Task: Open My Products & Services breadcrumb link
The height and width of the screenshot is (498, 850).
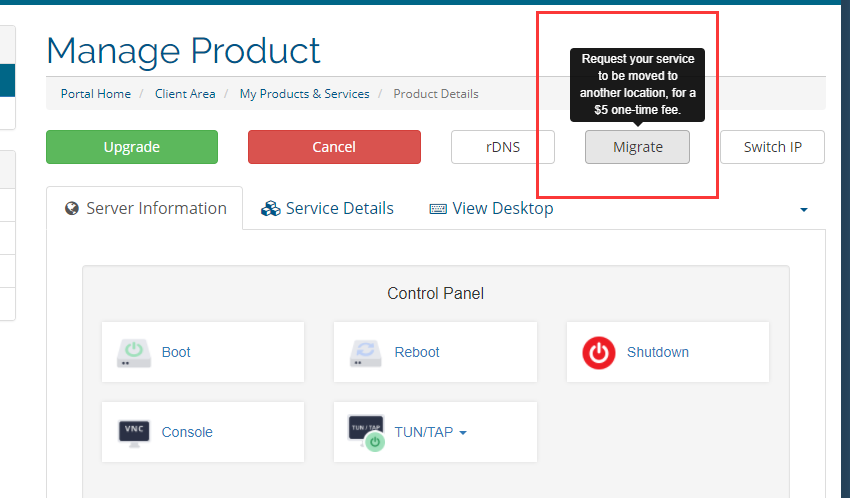Action: [x=304, y=94]
